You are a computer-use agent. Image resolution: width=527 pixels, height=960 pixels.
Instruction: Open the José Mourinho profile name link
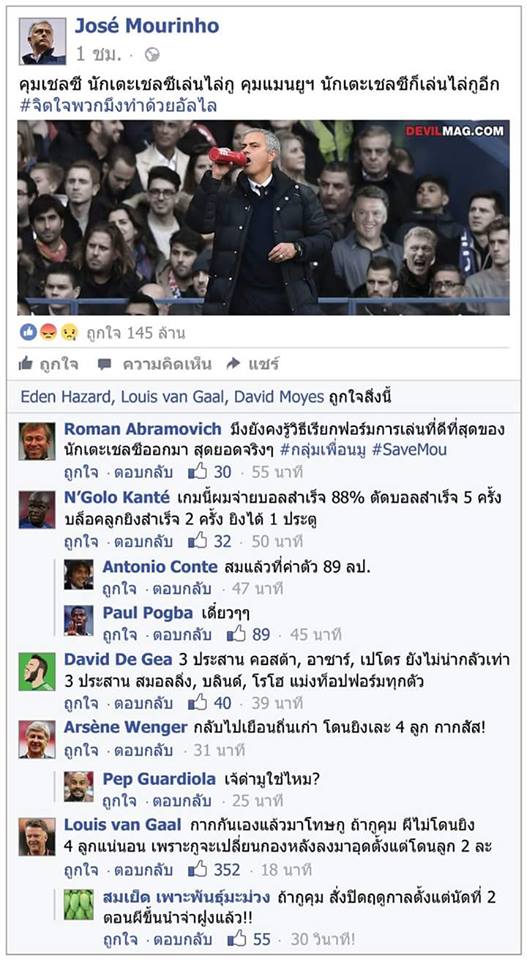(x=146, y=26)
